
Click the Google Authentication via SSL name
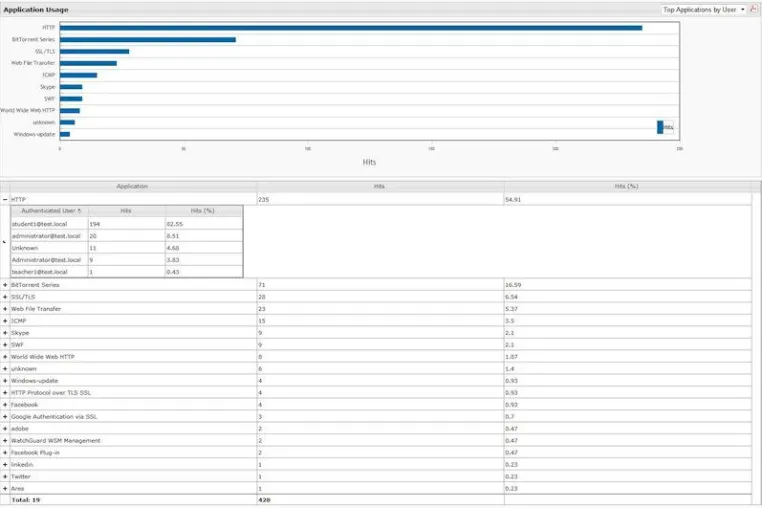(54, 417)
